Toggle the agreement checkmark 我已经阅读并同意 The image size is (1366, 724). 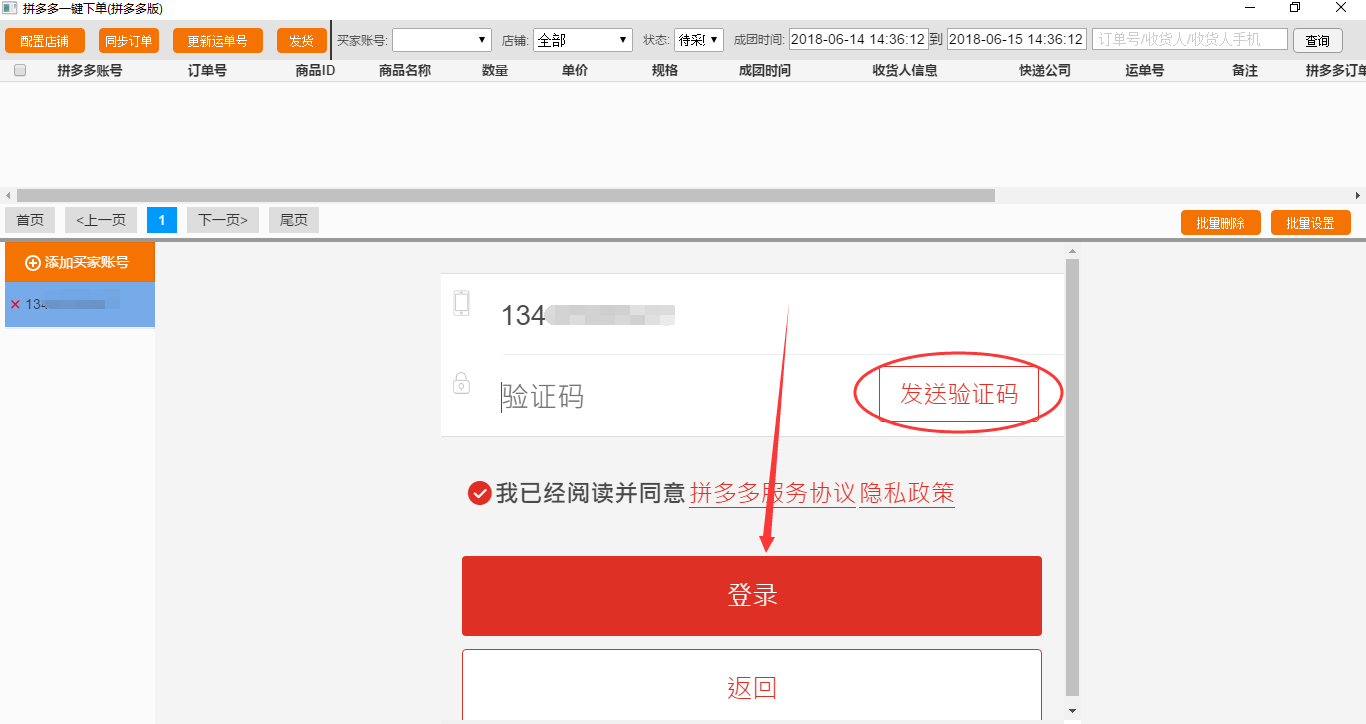479,493
